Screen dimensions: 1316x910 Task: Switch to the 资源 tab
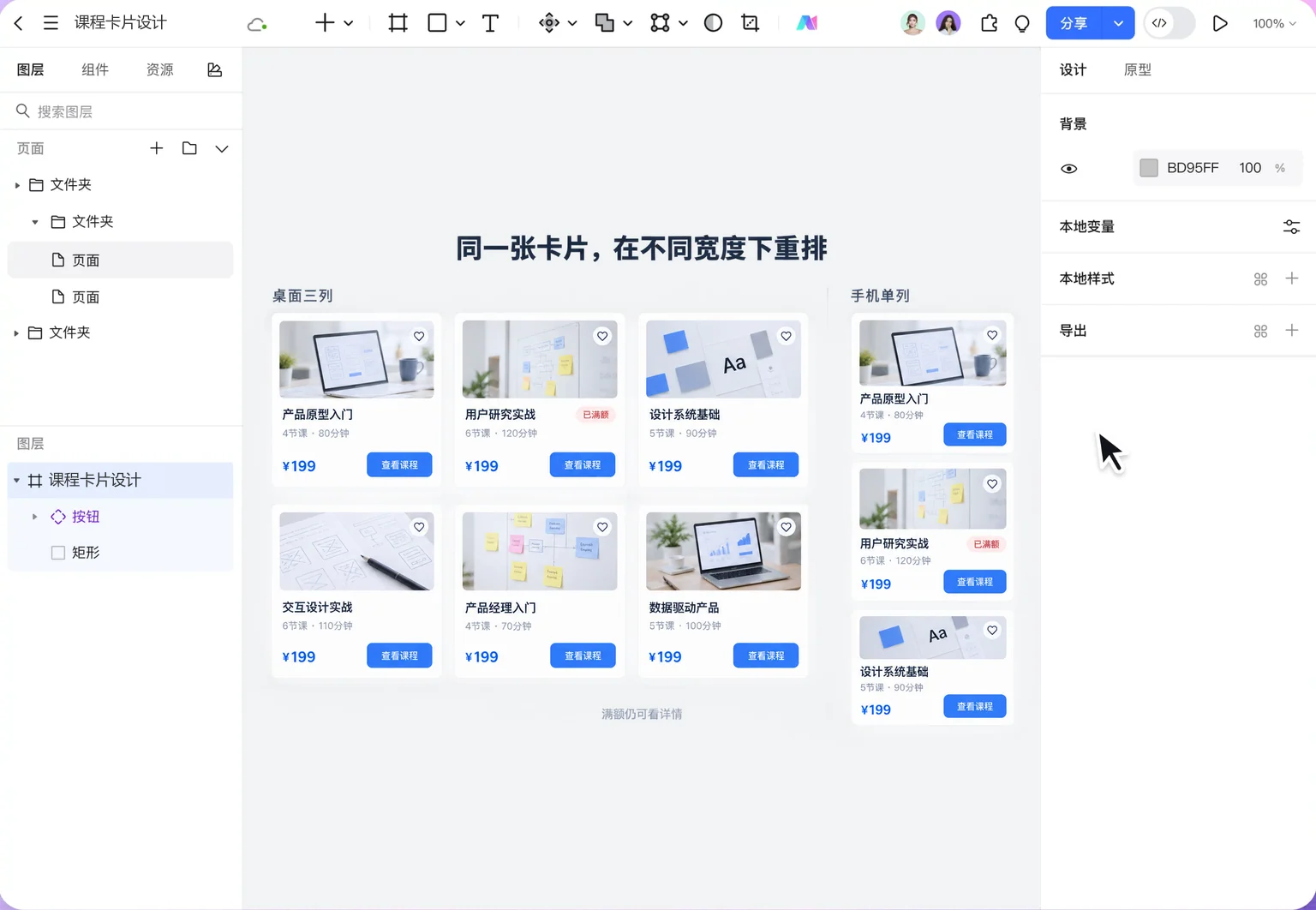coord(159,69)
